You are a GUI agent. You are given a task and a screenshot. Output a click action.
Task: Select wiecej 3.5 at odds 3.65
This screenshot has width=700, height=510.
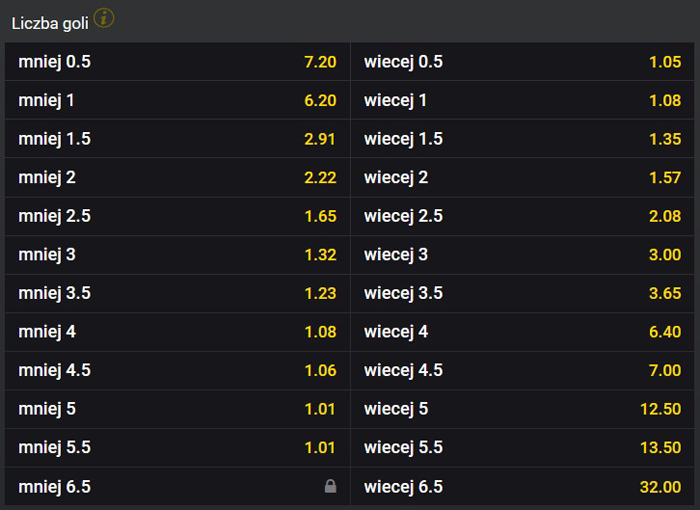523,293
